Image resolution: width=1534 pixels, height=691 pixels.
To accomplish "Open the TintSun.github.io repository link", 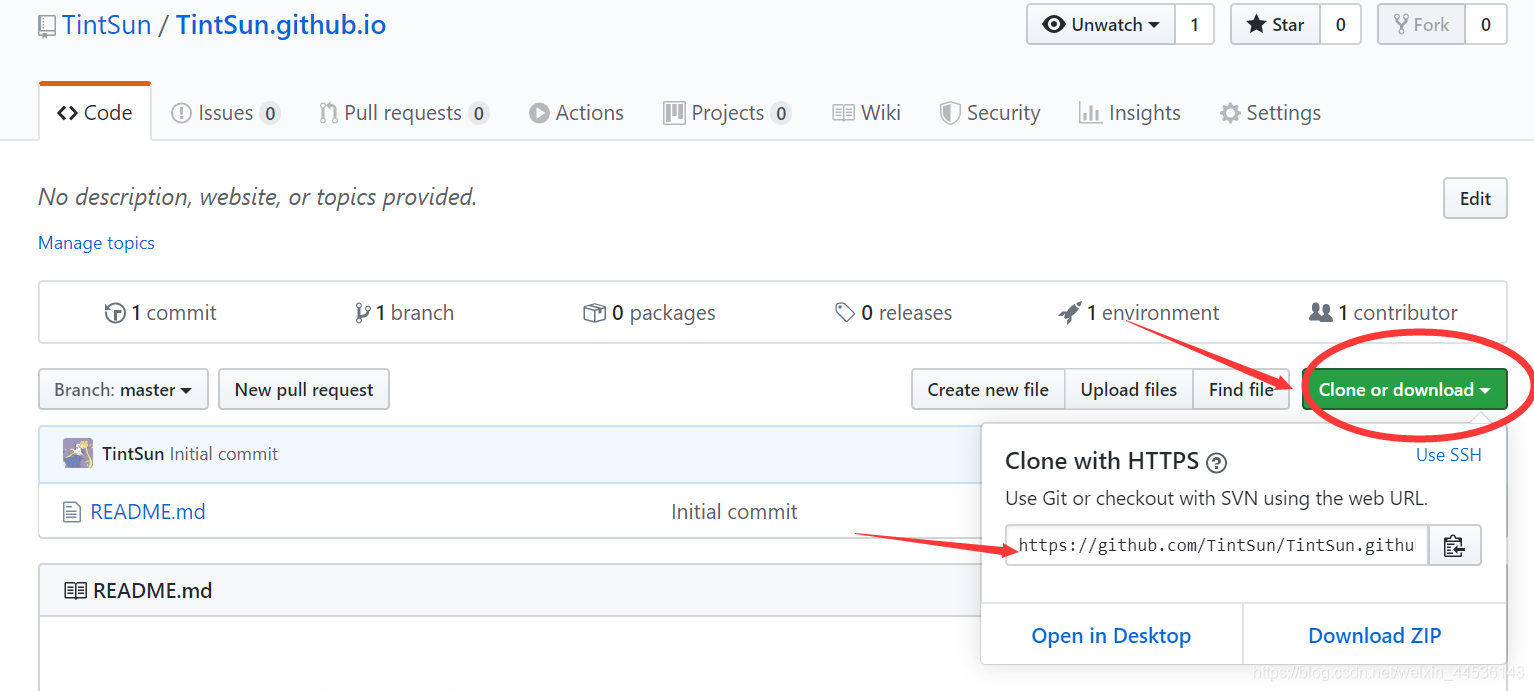I will [x=281, y=25].
